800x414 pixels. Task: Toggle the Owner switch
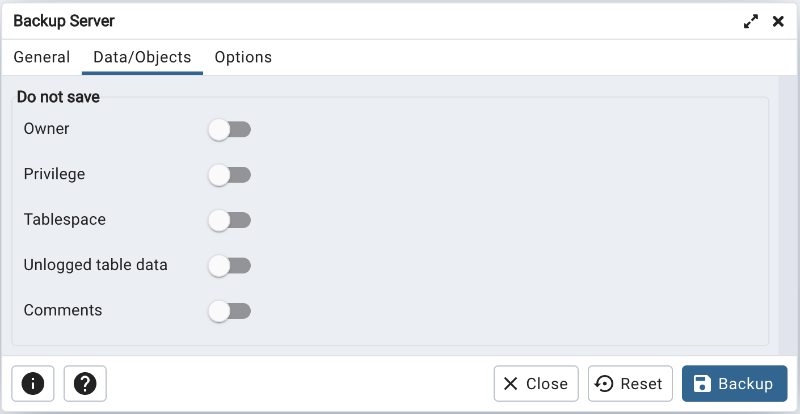(229, 129)
